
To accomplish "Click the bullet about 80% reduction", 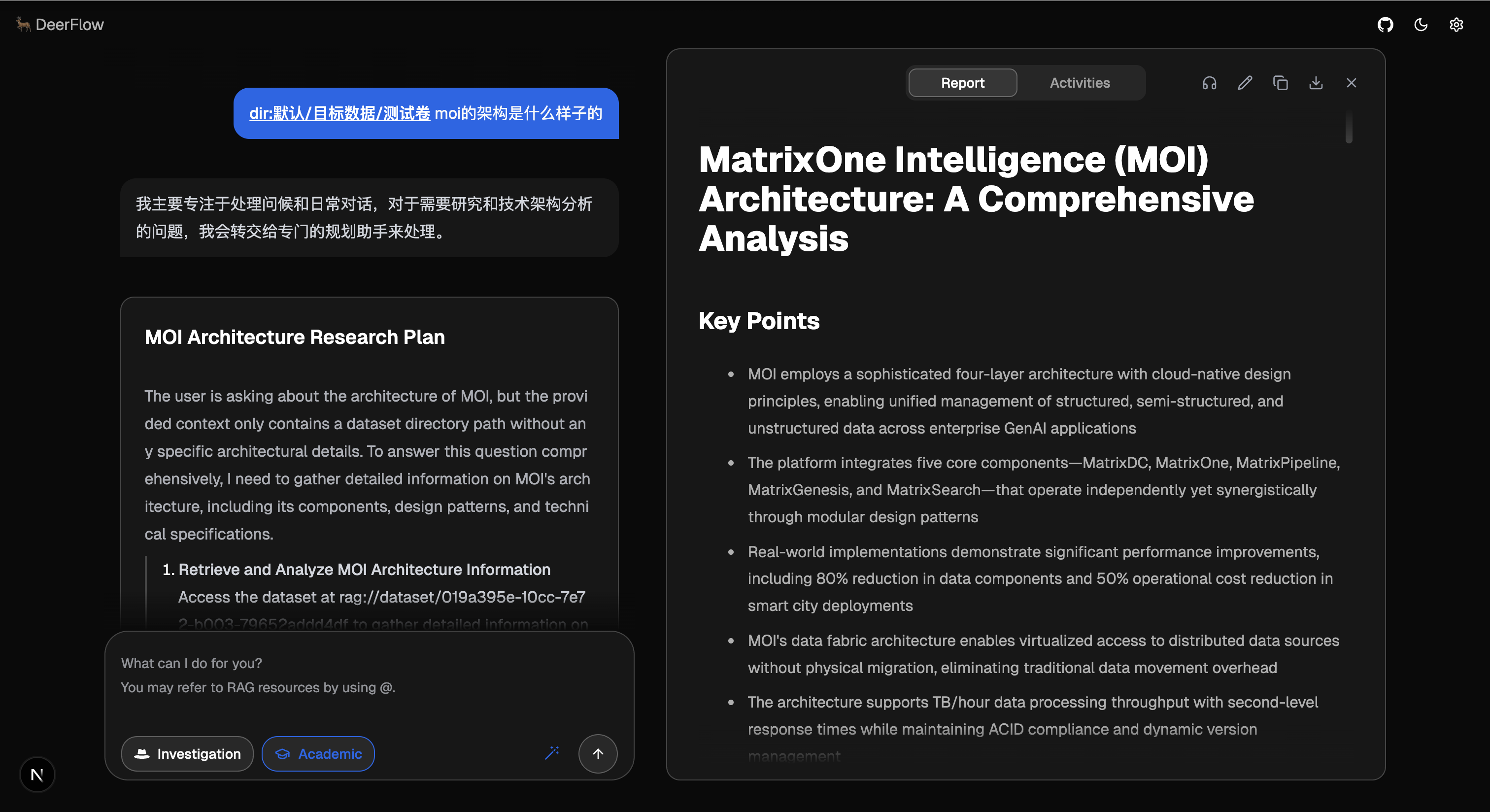I will pos(1040,578).
